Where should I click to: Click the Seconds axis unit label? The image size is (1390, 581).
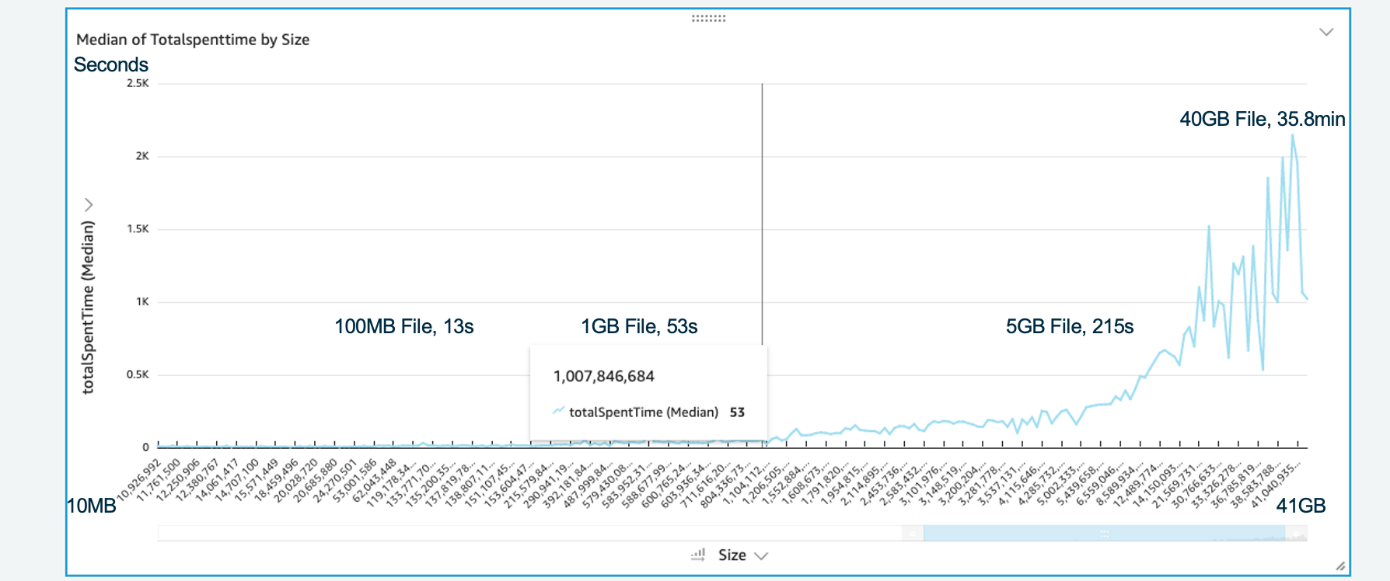point(110,64)
